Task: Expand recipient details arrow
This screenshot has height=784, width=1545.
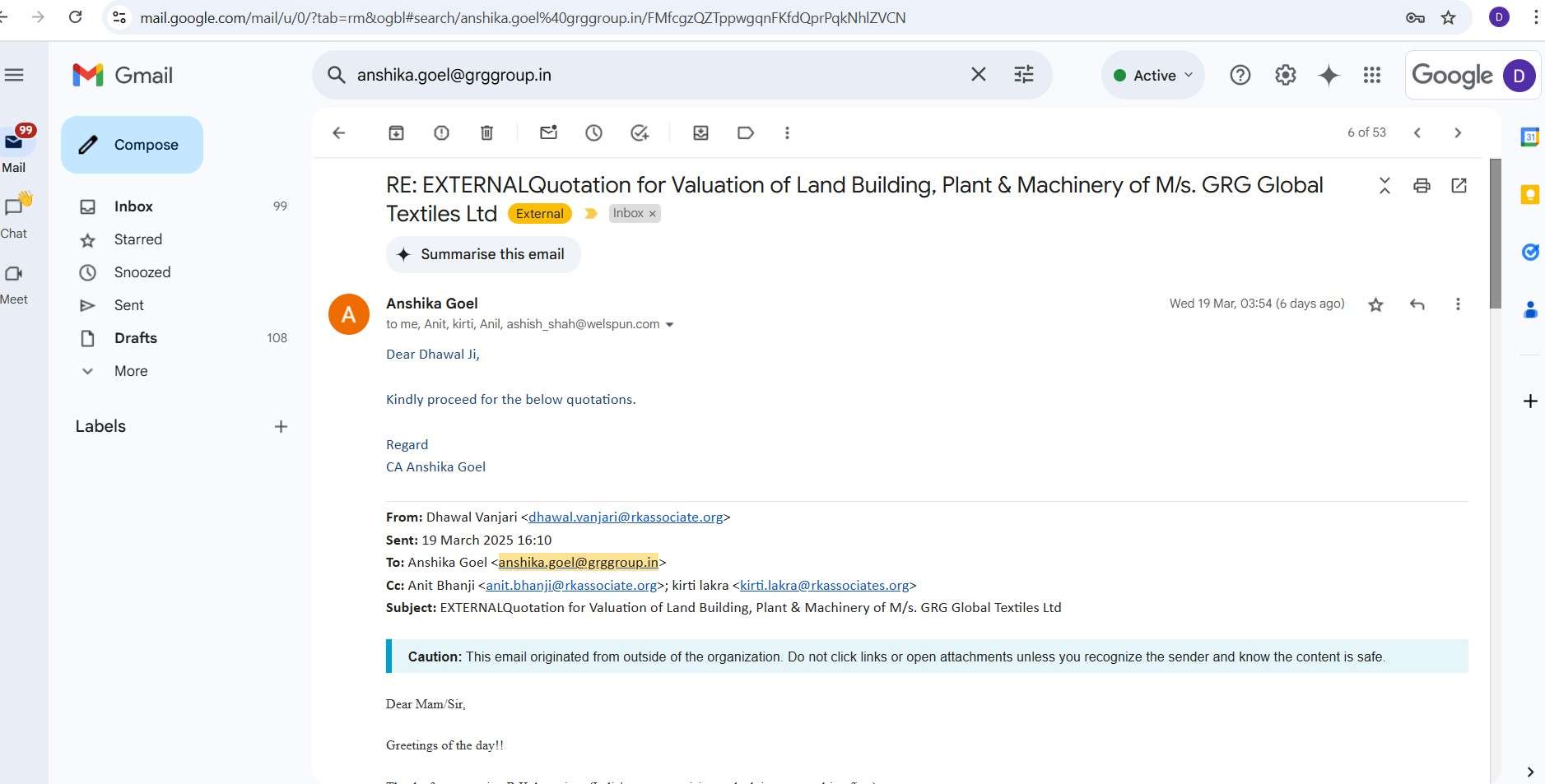Action: click(x=669, y=325)
